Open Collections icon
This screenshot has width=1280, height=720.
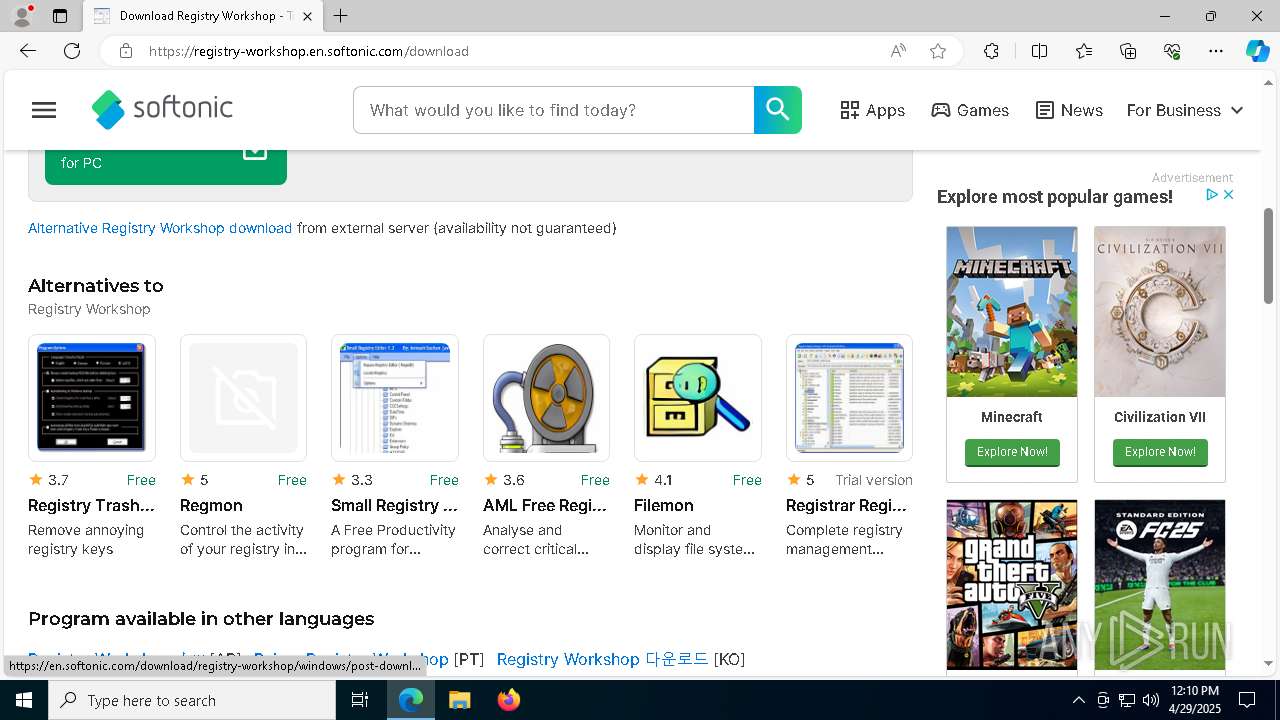click(x=1128, y=51)
